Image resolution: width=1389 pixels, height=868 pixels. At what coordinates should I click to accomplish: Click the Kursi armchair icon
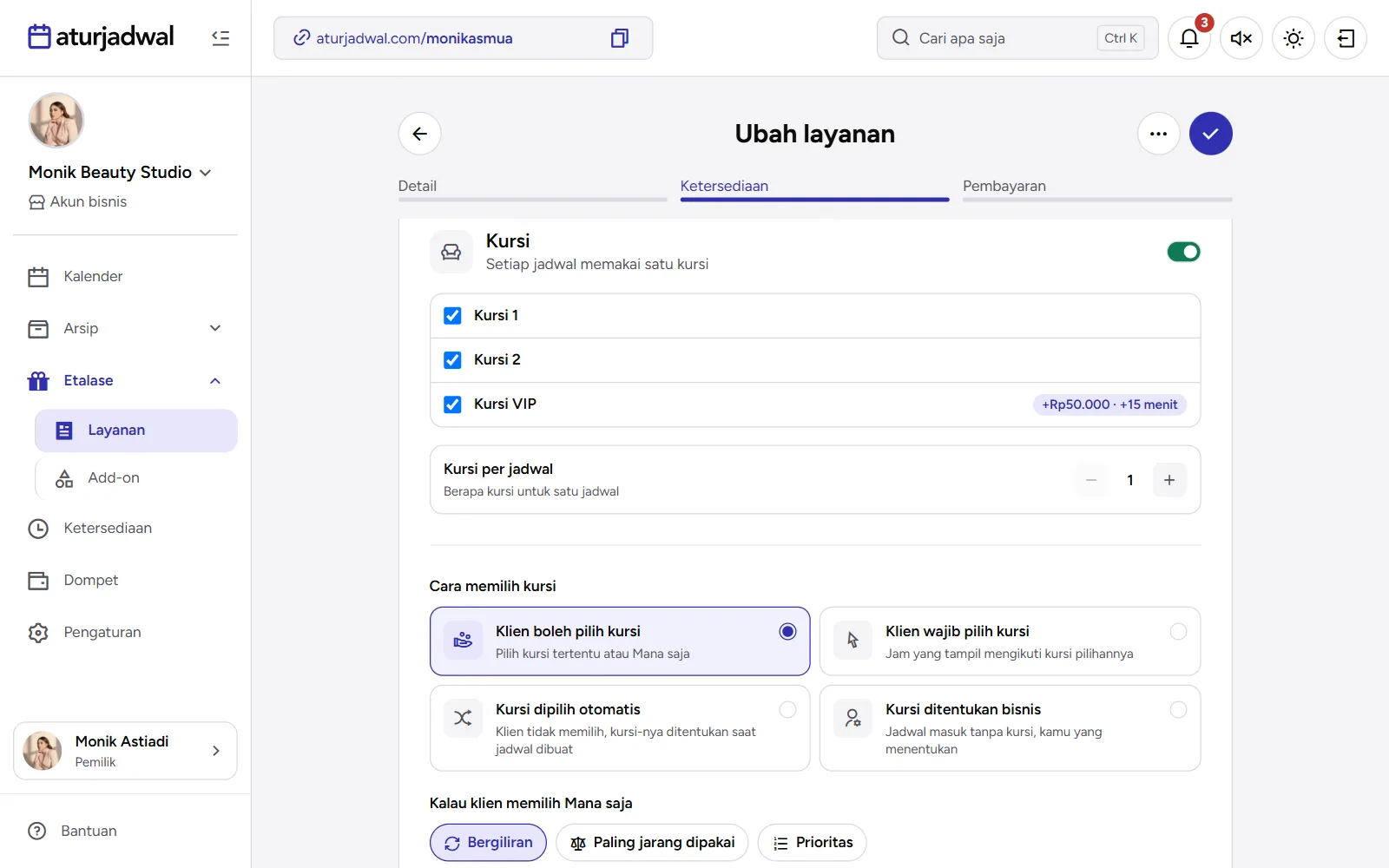[x=451, y=252]
